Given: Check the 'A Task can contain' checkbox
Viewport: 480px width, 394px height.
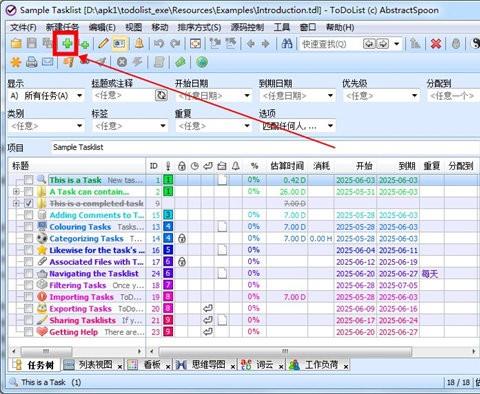Looking at the screenshot, I should 29,192.
